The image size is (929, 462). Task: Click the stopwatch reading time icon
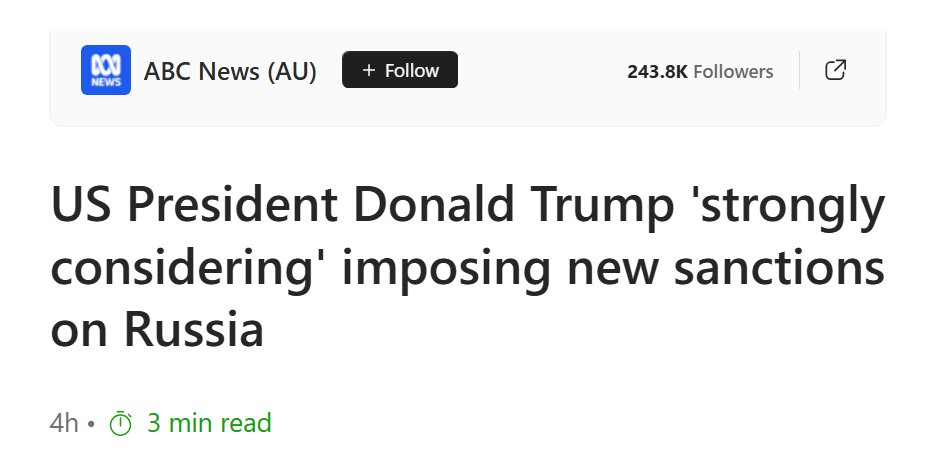(121, 424)
